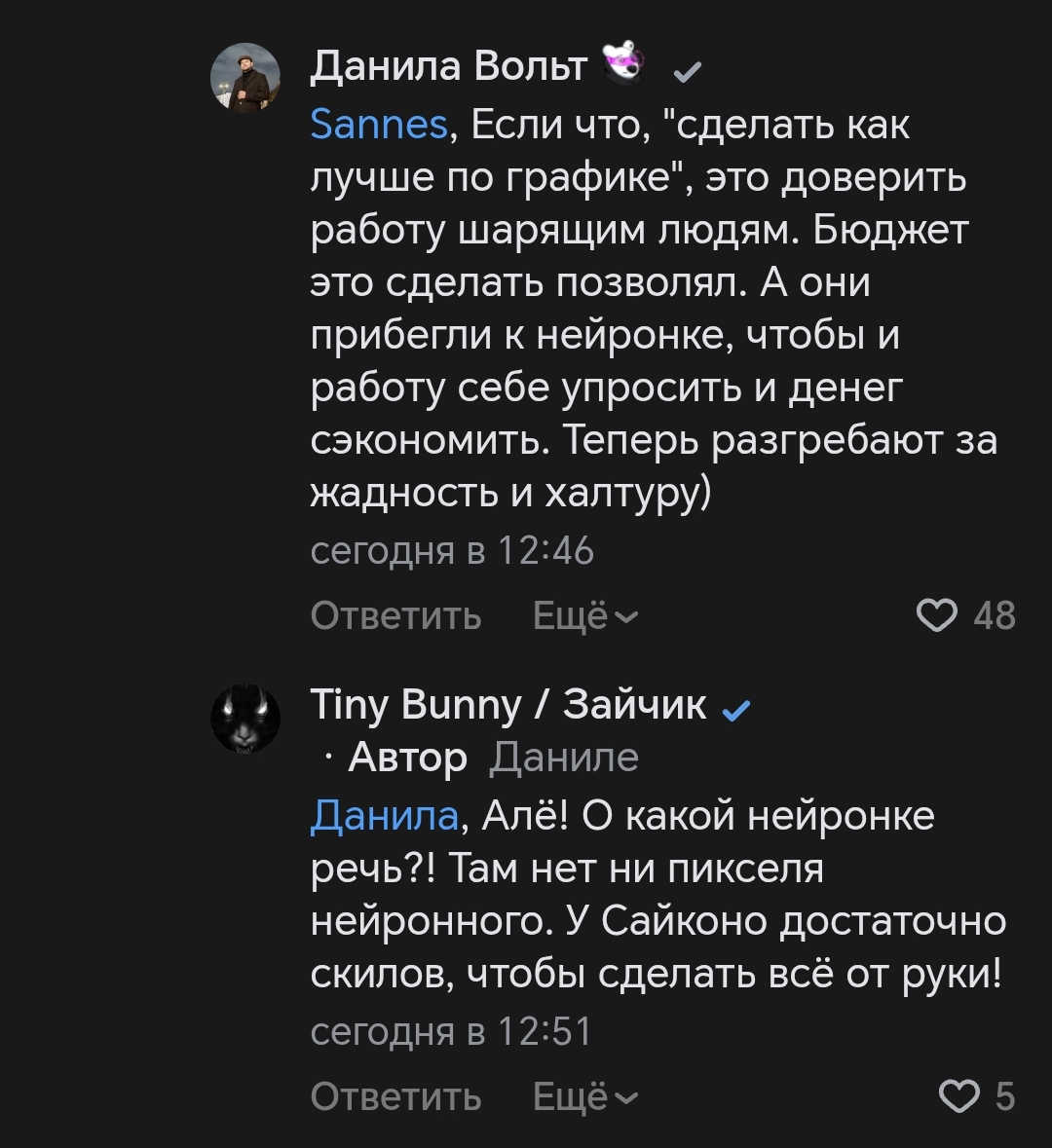Viewport: 1052px width, 1148px height.
Task: Click the like count 48
Action: click(994, 616)
